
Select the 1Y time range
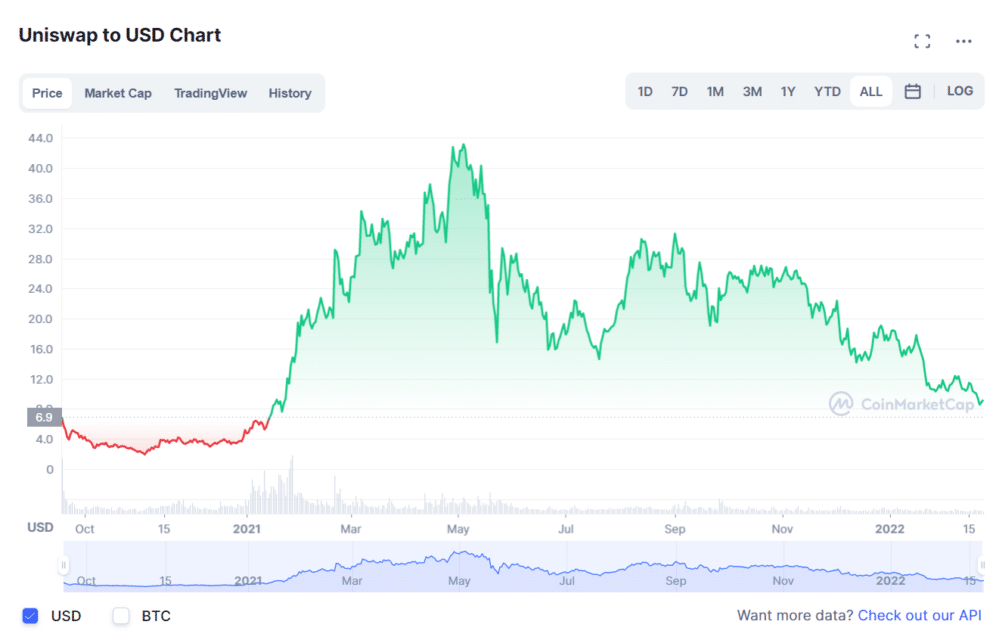coord(788,91)
